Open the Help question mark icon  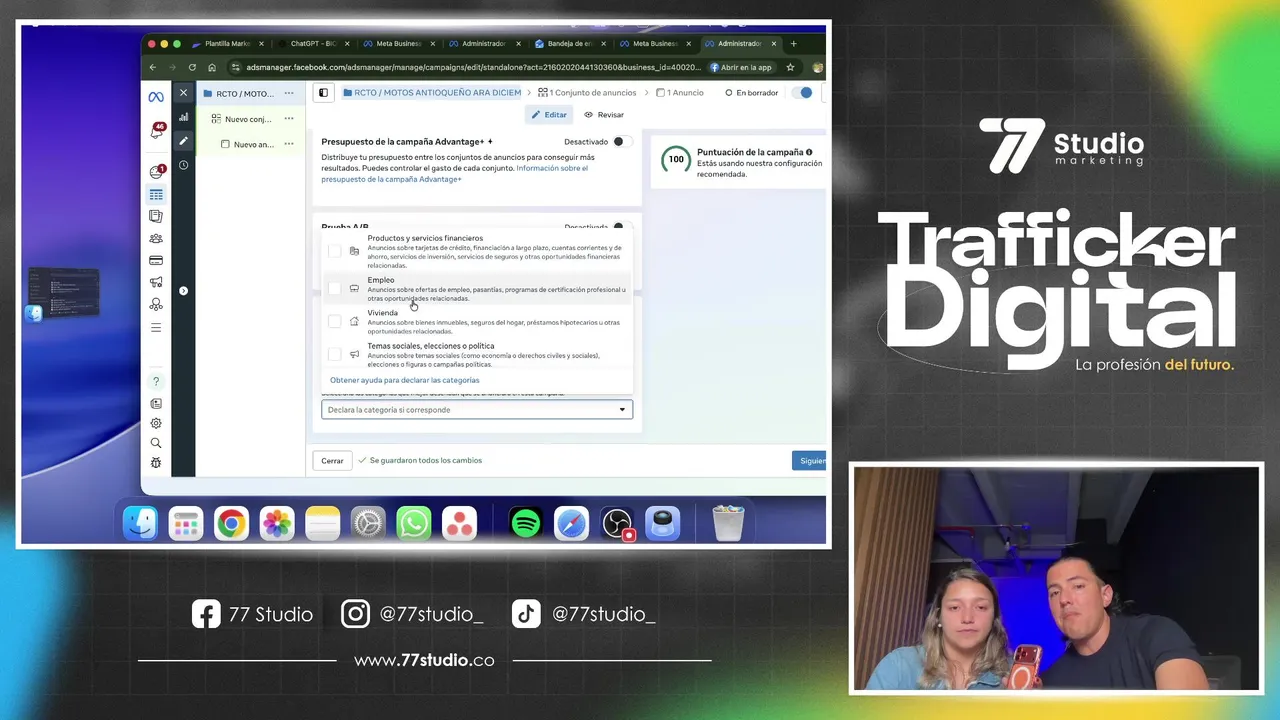156,381
